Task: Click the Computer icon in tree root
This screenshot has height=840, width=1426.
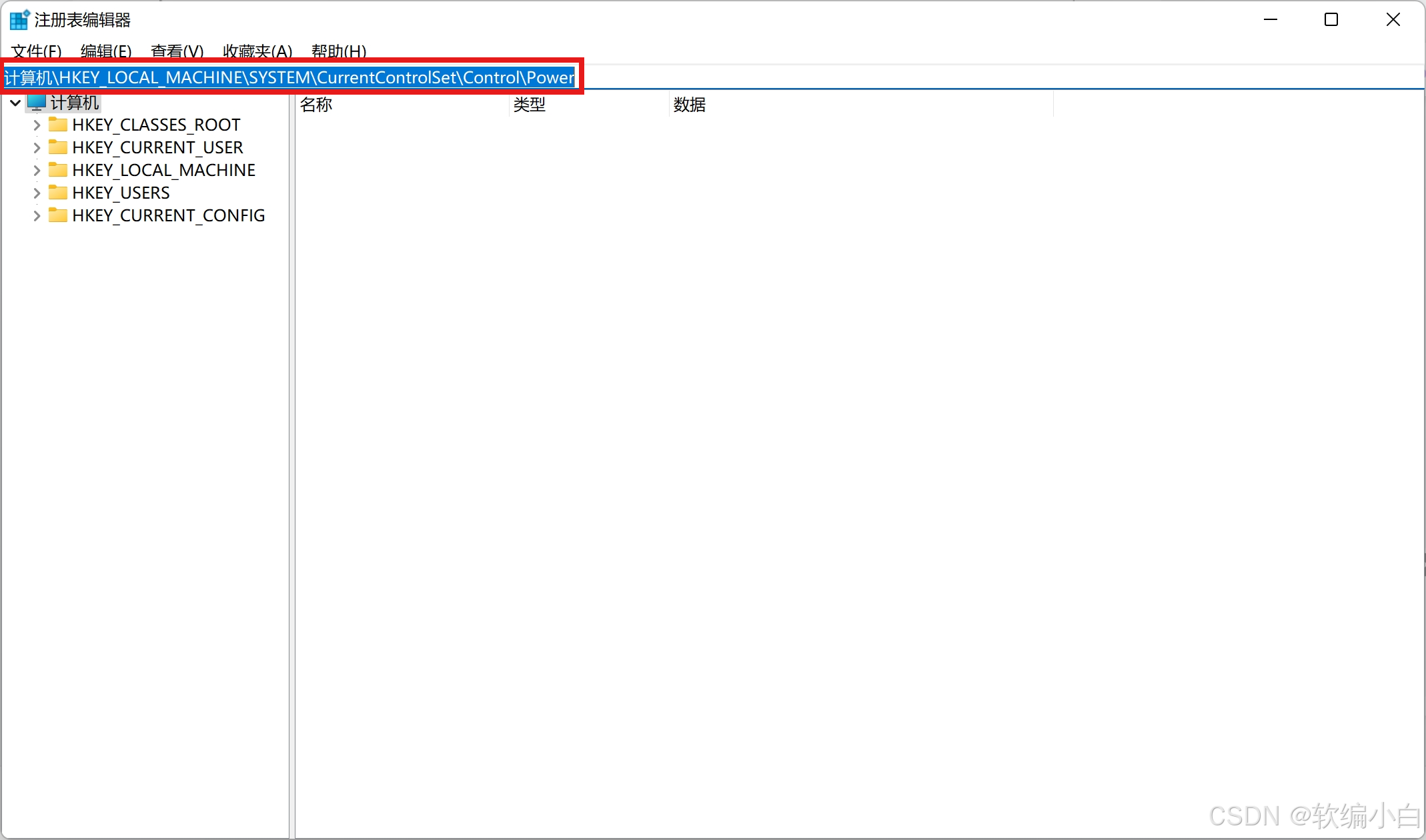Action: point(37,103)
